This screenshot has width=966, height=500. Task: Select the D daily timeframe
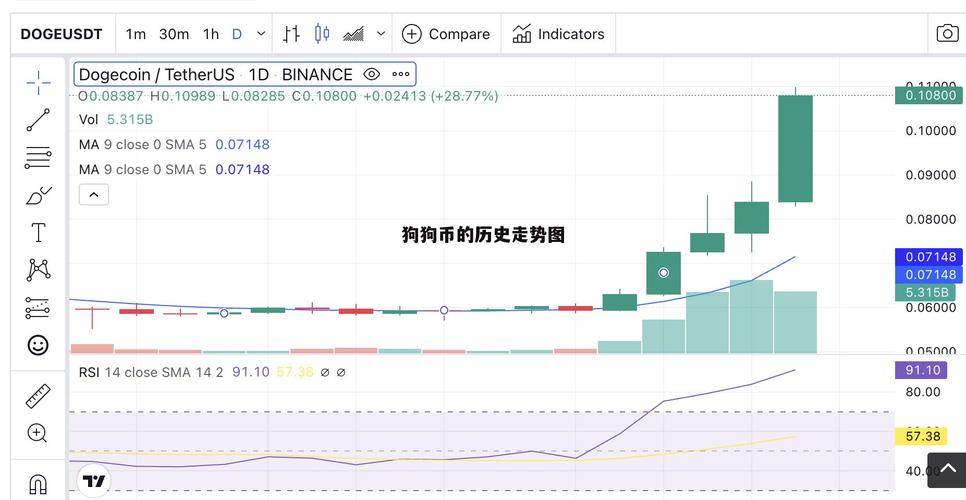[x=237, y=34]
